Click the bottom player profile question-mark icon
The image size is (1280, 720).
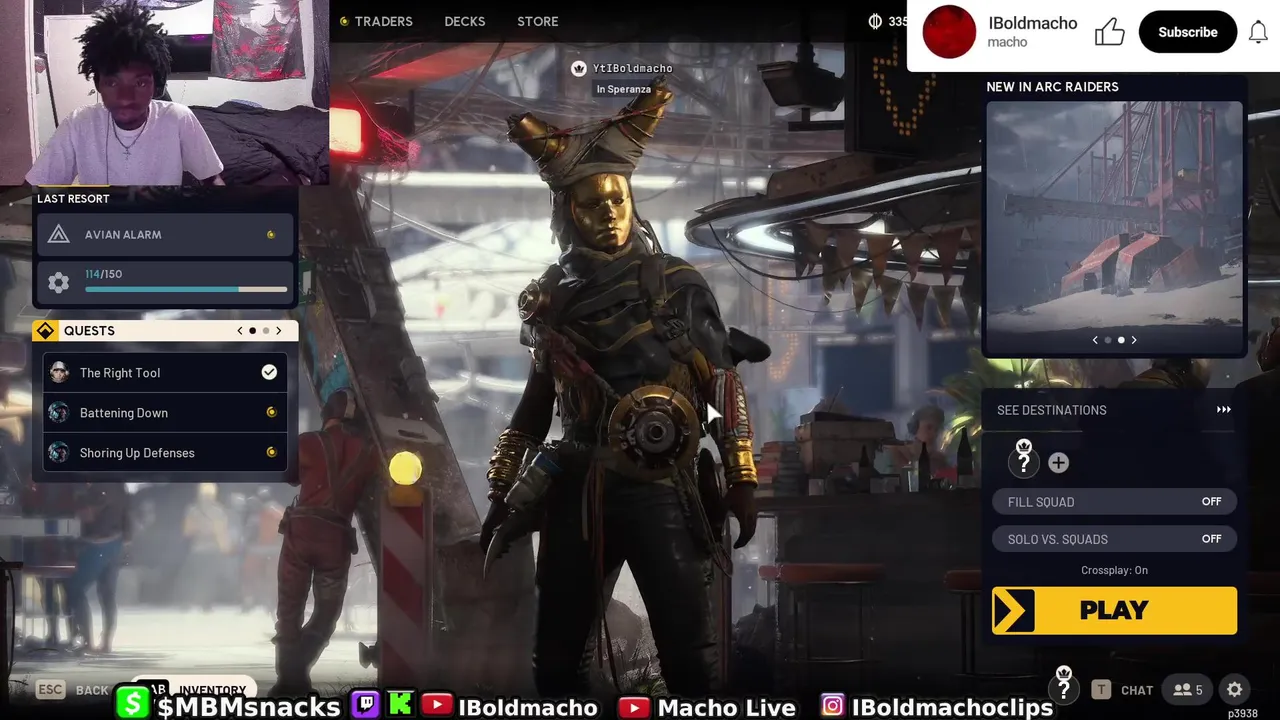tap(1064, 688)
